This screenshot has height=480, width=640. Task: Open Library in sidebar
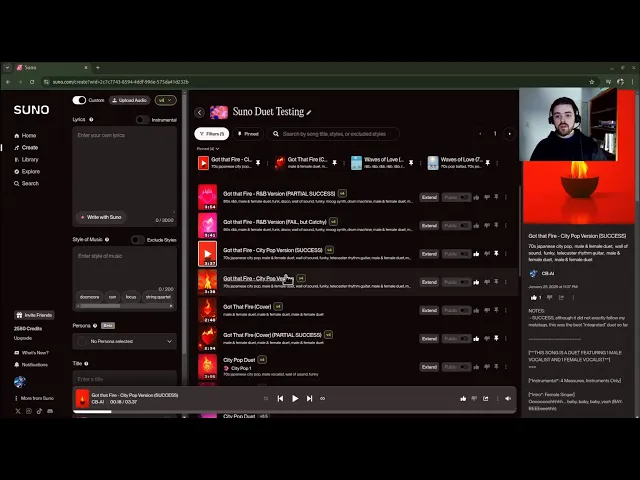(x=26, y=160)
